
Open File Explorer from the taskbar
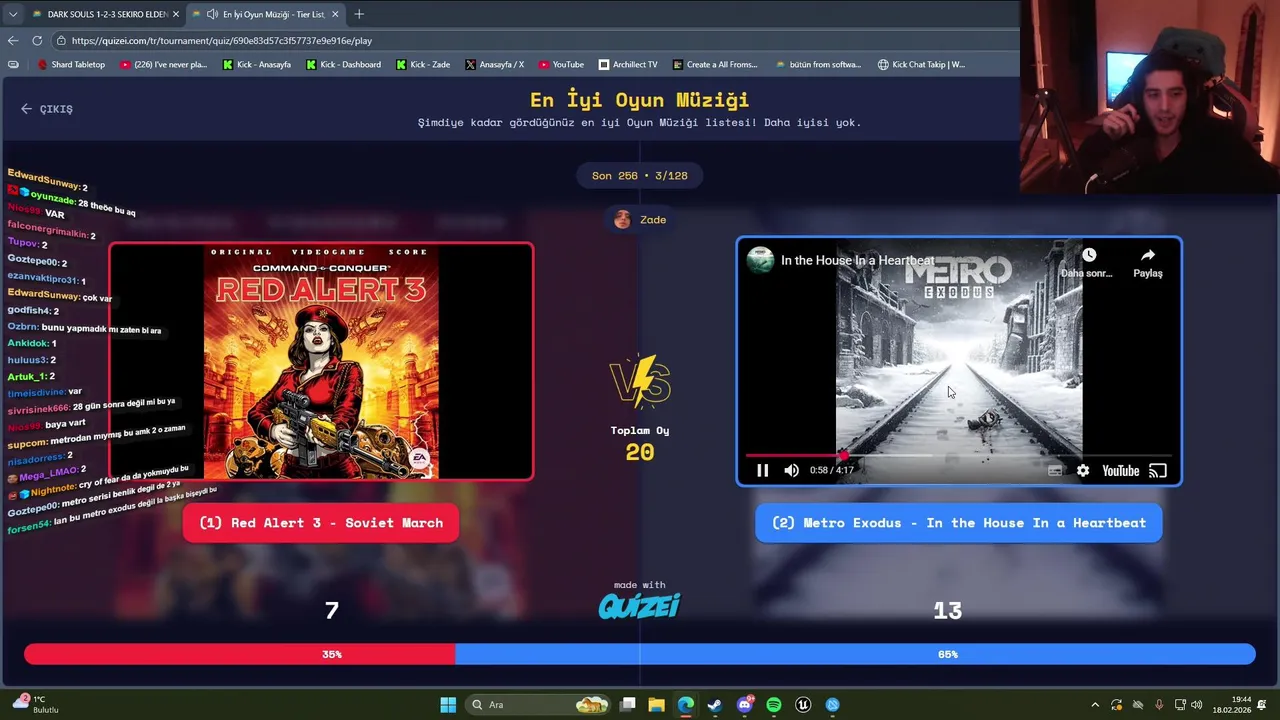pos(656,705)
